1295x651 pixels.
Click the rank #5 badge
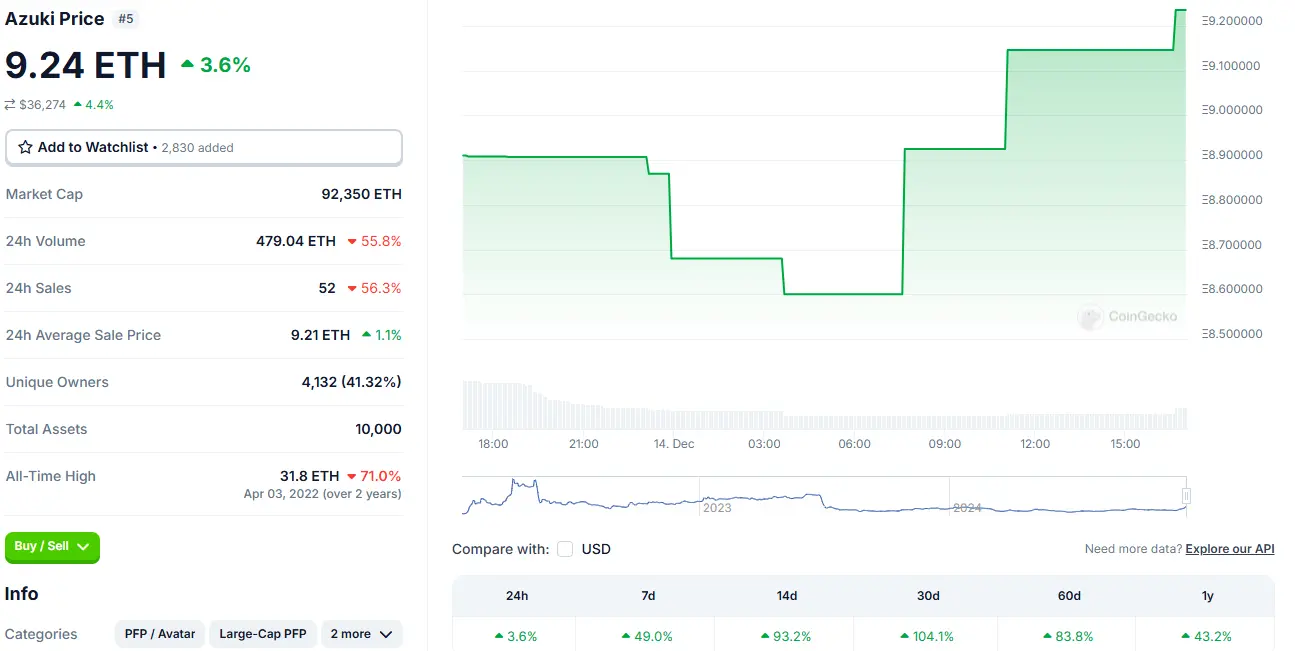126,18
